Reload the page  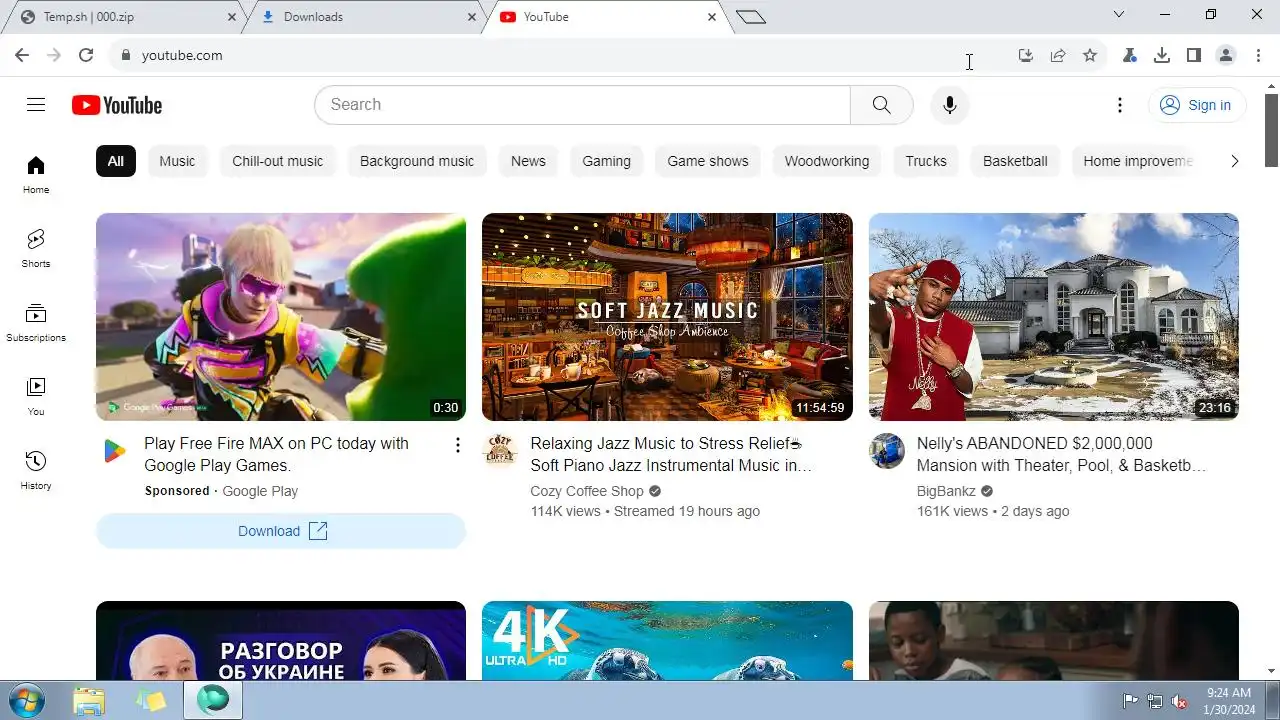pos(86,55)
